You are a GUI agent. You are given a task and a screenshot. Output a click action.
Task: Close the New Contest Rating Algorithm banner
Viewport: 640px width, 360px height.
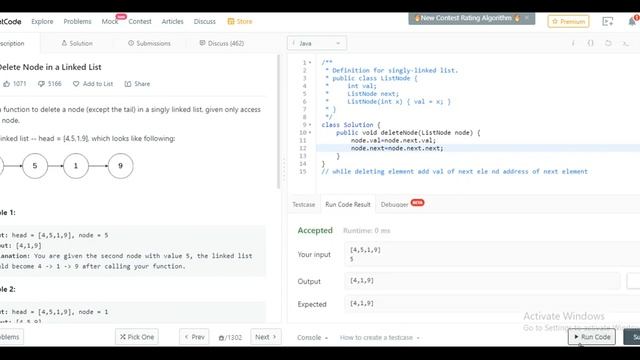pyautogui.click(x=527, y=18)
